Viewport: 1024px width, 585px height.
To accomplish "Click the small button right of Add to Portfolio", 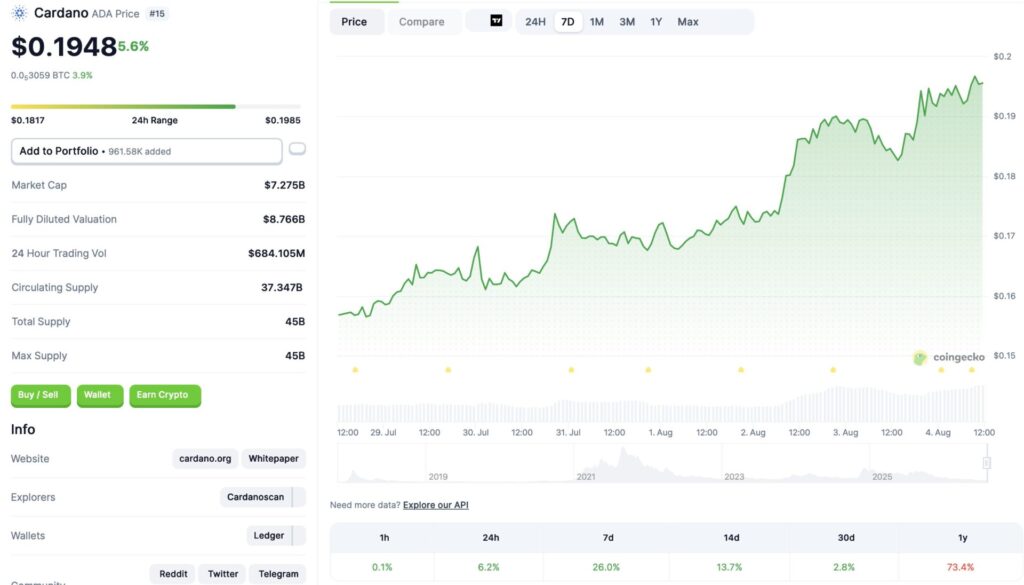I will [x=297, y=148].
